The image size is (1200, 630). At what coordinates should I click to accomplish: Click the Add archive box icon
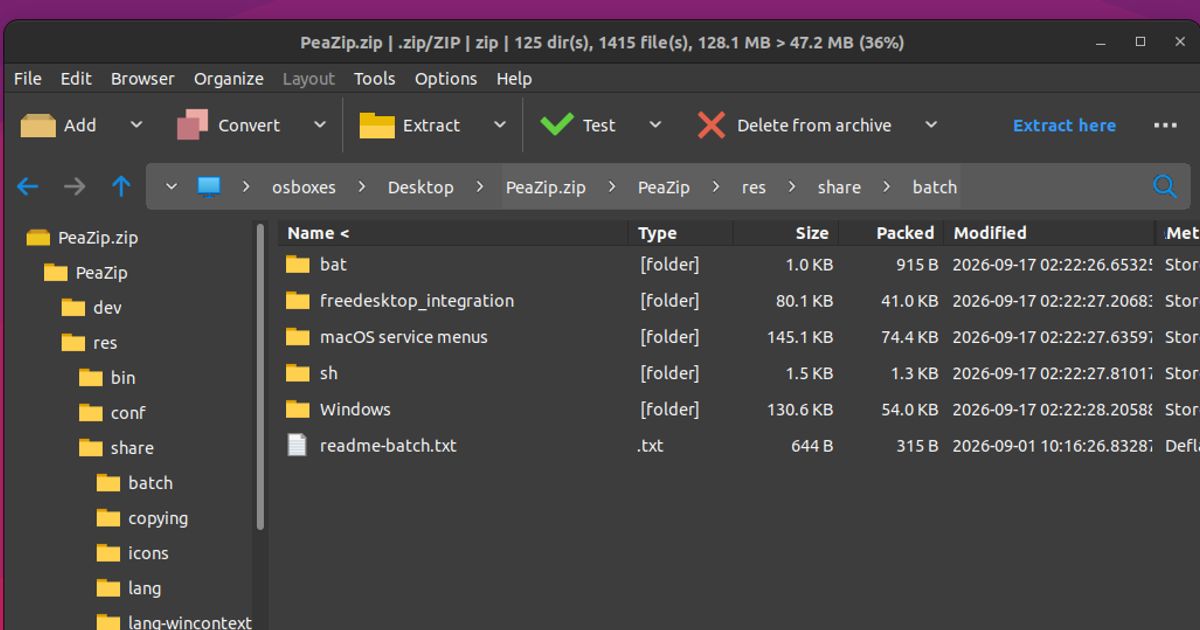click(x=38, y=125)
